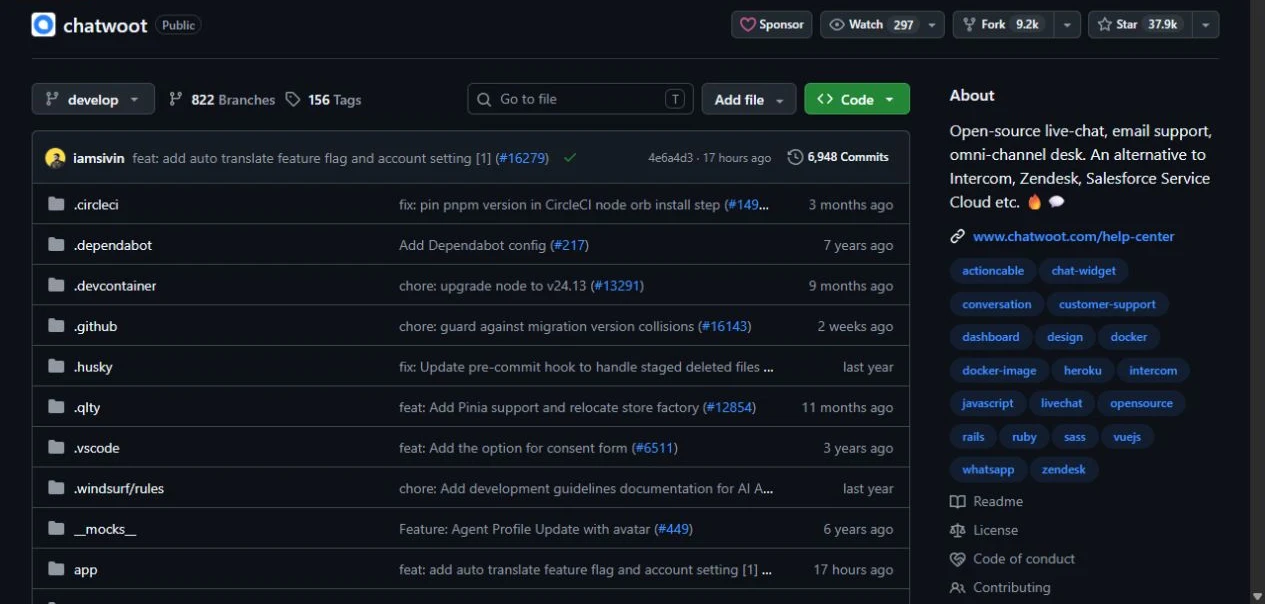Open the .dependabot folder
The image size is (1265, 604).
tap(113, 245)
